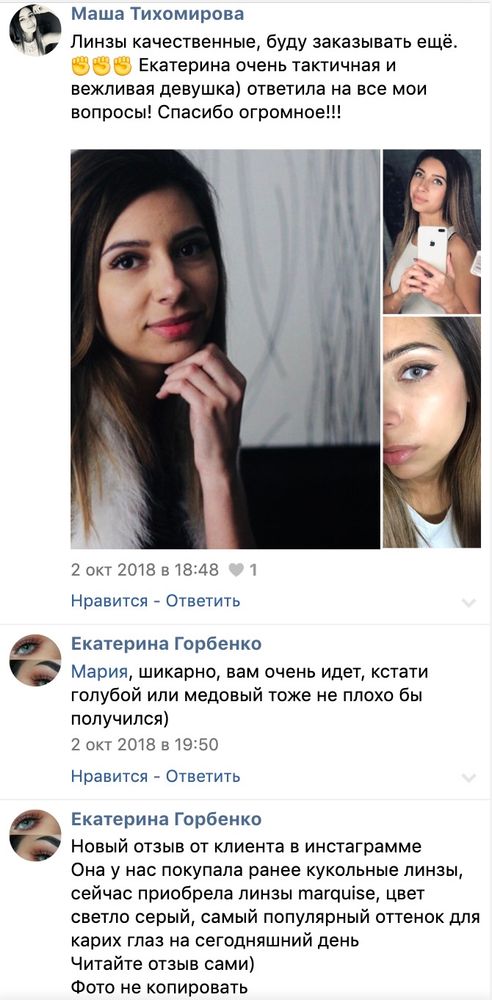
Task: Open Маша Тихомирова's profile avatar
Action: pyautogui.click(x=35, y=30)
